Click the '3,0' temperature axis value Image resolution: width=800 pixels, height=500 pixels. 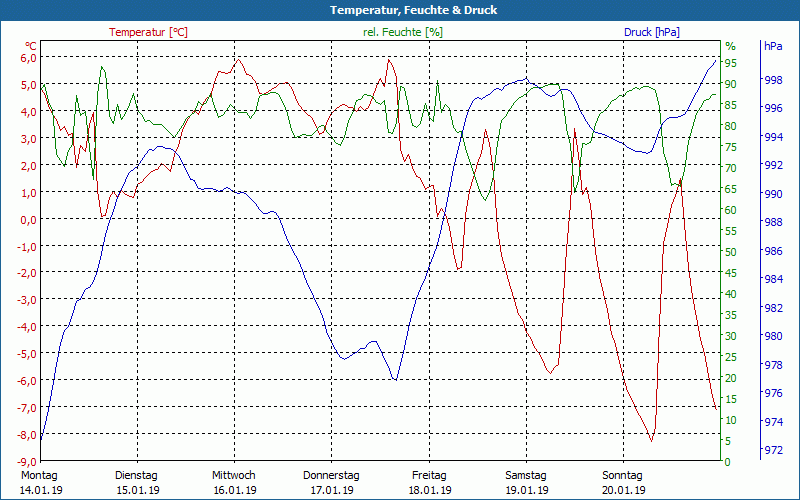[x=28, y=139]
